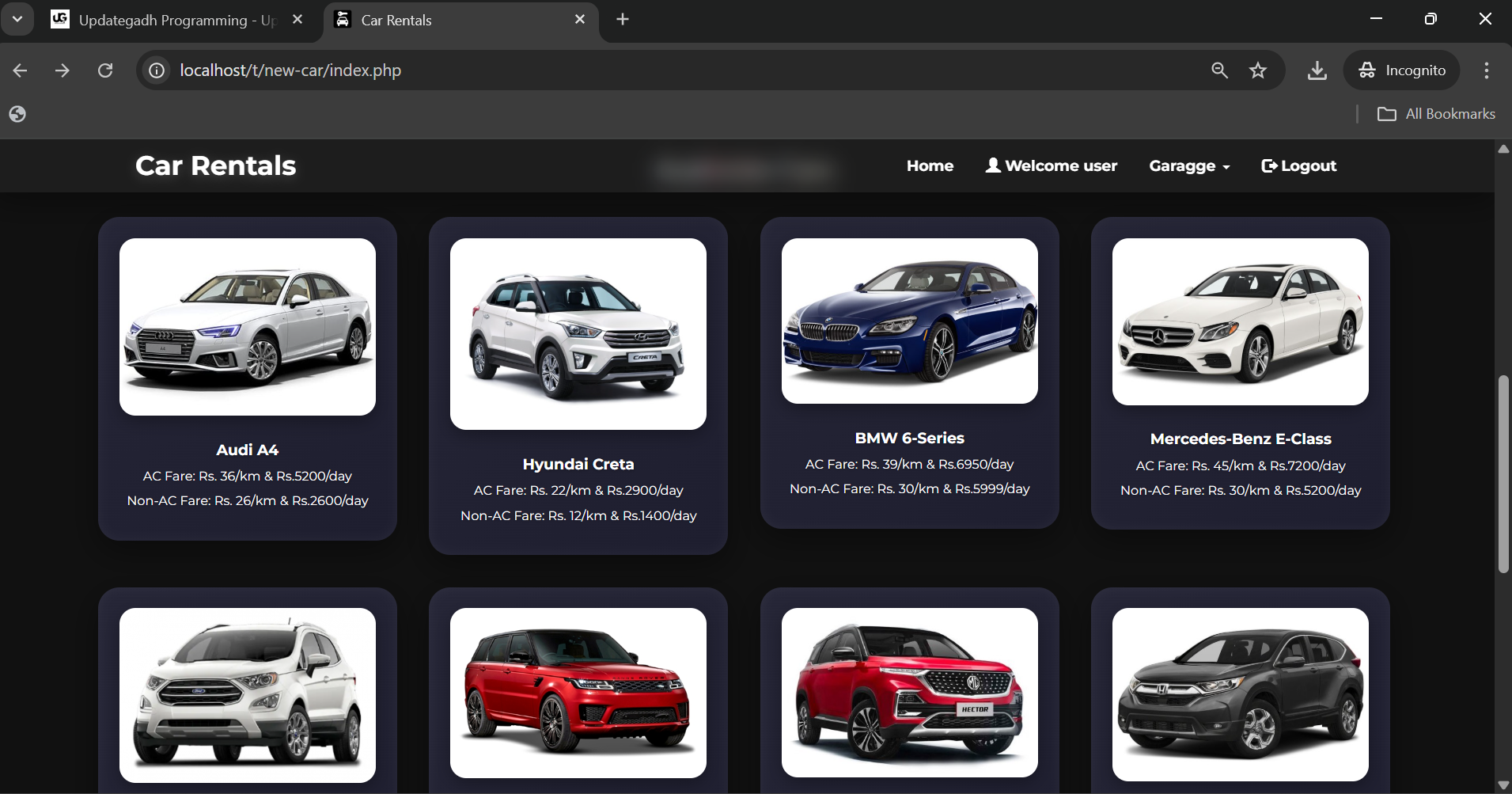Viewport: 1512px width, 794px height.
Task: Click the Hyundai Creta title
Action: (578, 464)
